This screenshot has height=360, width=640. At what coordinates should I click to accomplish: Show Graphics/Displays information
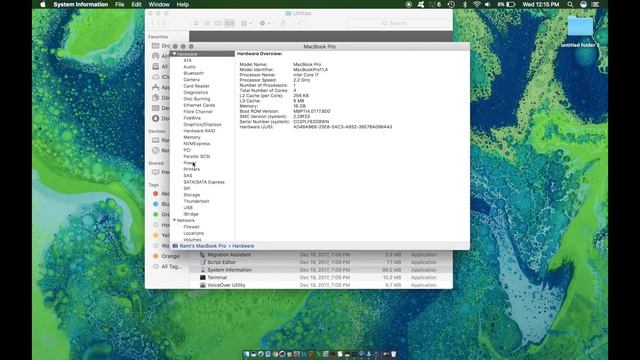pos(202,124)
